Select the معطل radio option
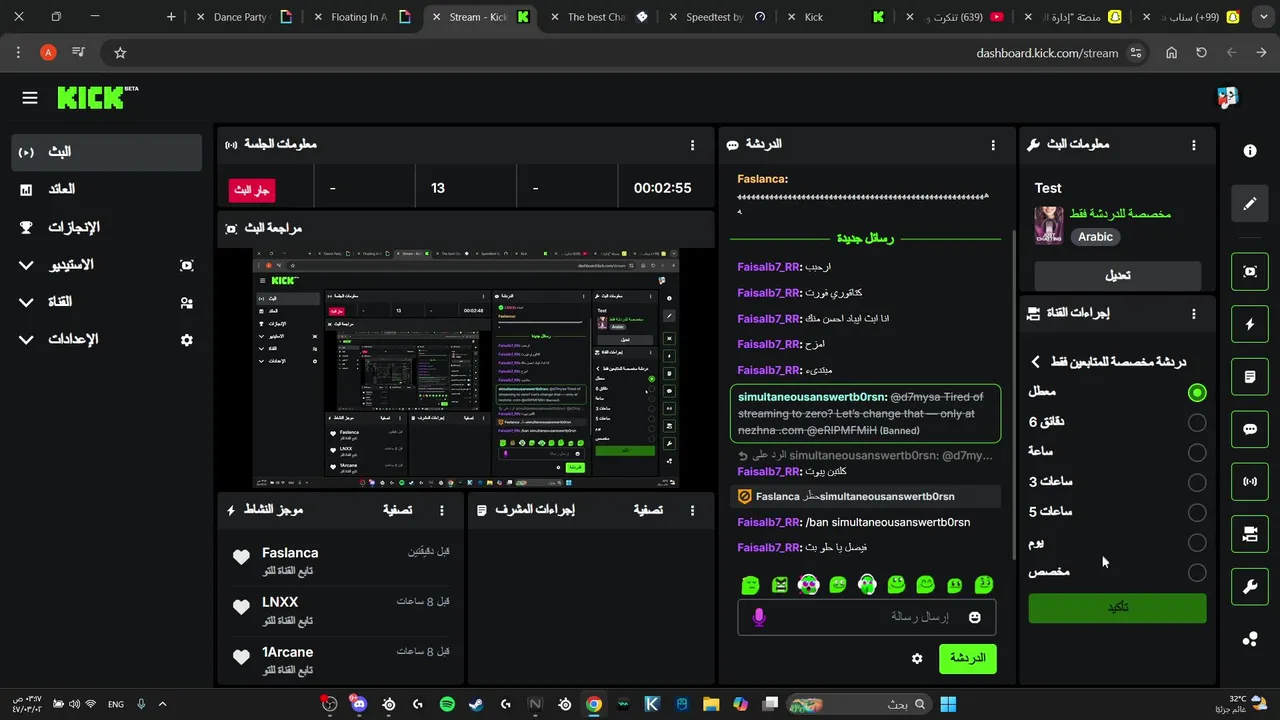This screenshot has height=720, width=1280. click(x=1197, y=393)
